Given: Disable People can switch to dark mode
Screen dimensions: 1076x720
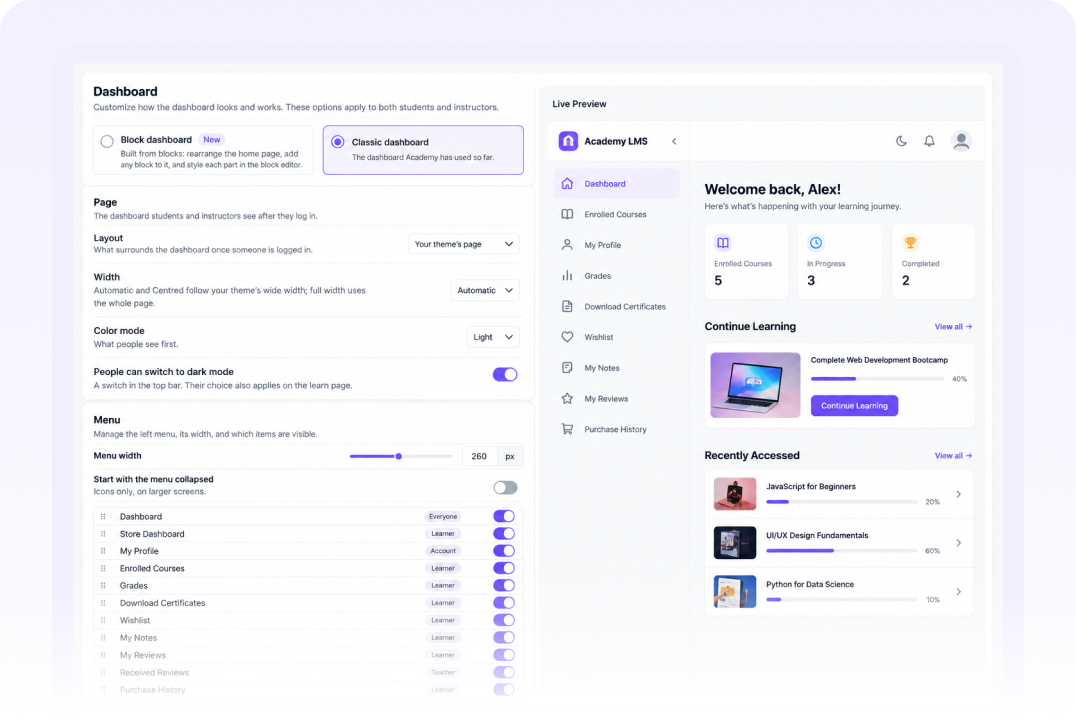Looking at the screenshot, I should pos(505,374).
